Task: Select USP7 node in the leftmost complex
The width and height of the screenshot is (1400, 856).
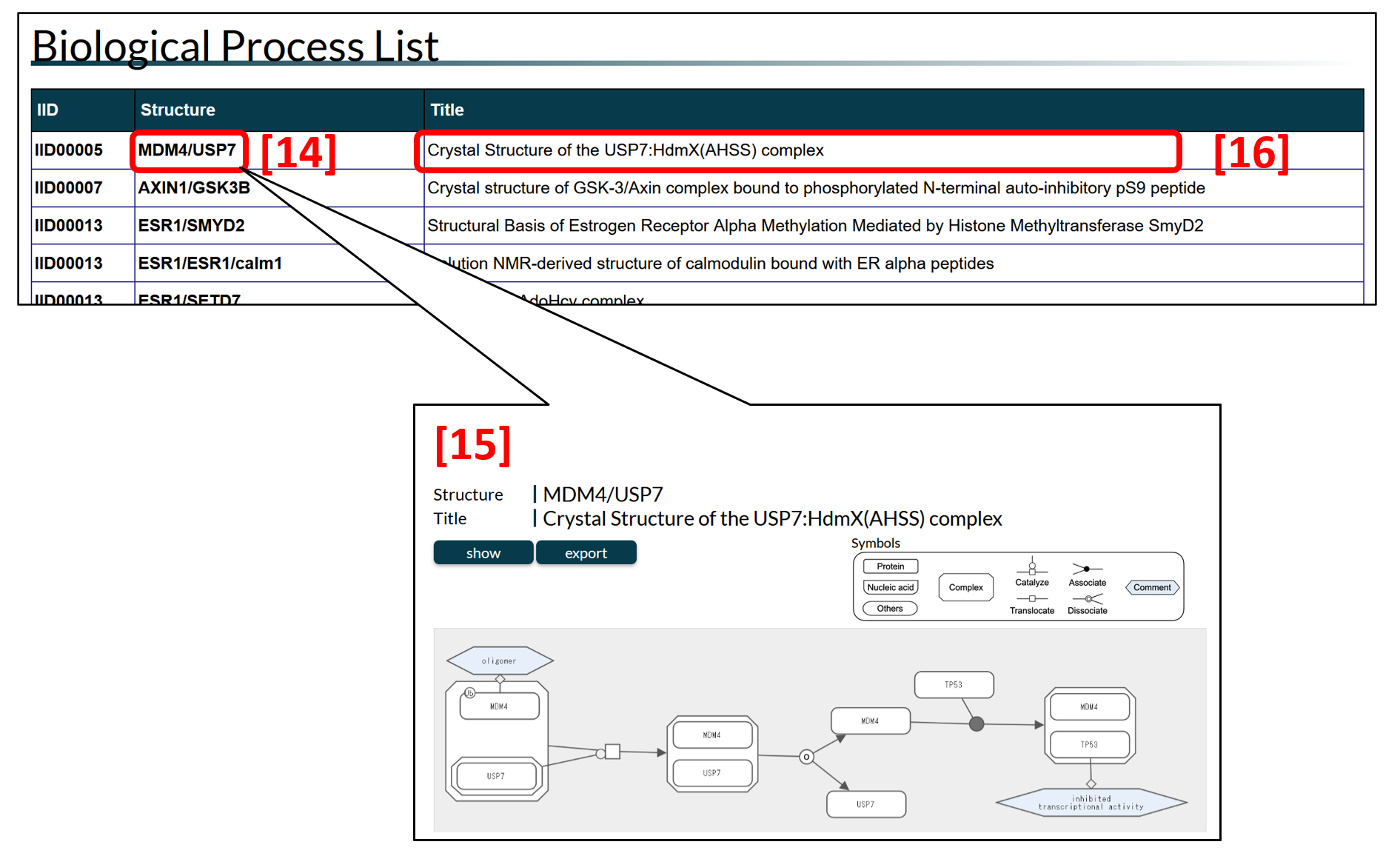Action: click(496, 776)
